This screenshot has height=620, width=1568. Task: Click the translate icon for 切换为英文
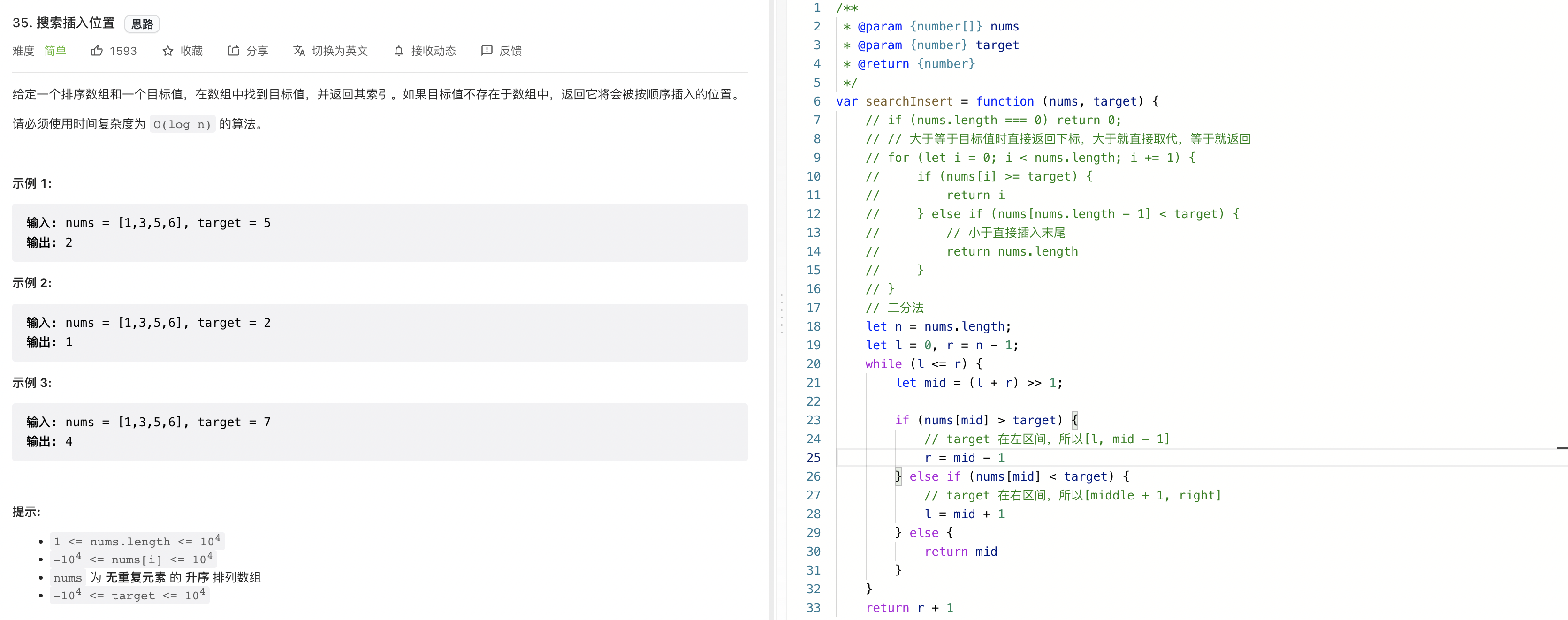point(299,51)
